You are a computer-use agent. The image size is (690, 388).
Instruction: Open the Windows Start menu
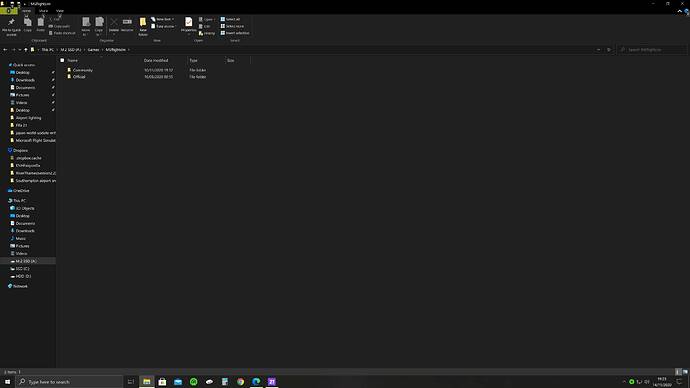click(7, 382)
